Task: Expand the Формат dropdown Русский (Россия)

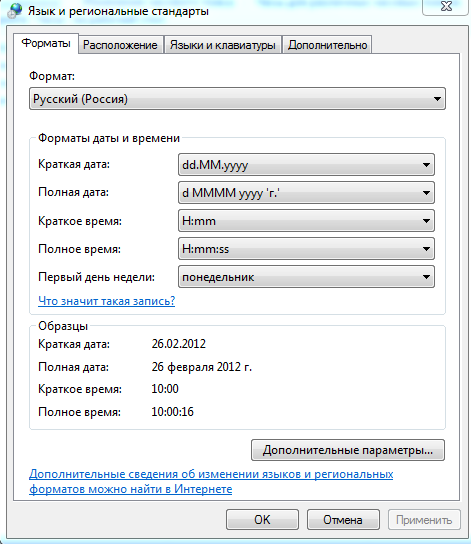Action: pos(237,99)
